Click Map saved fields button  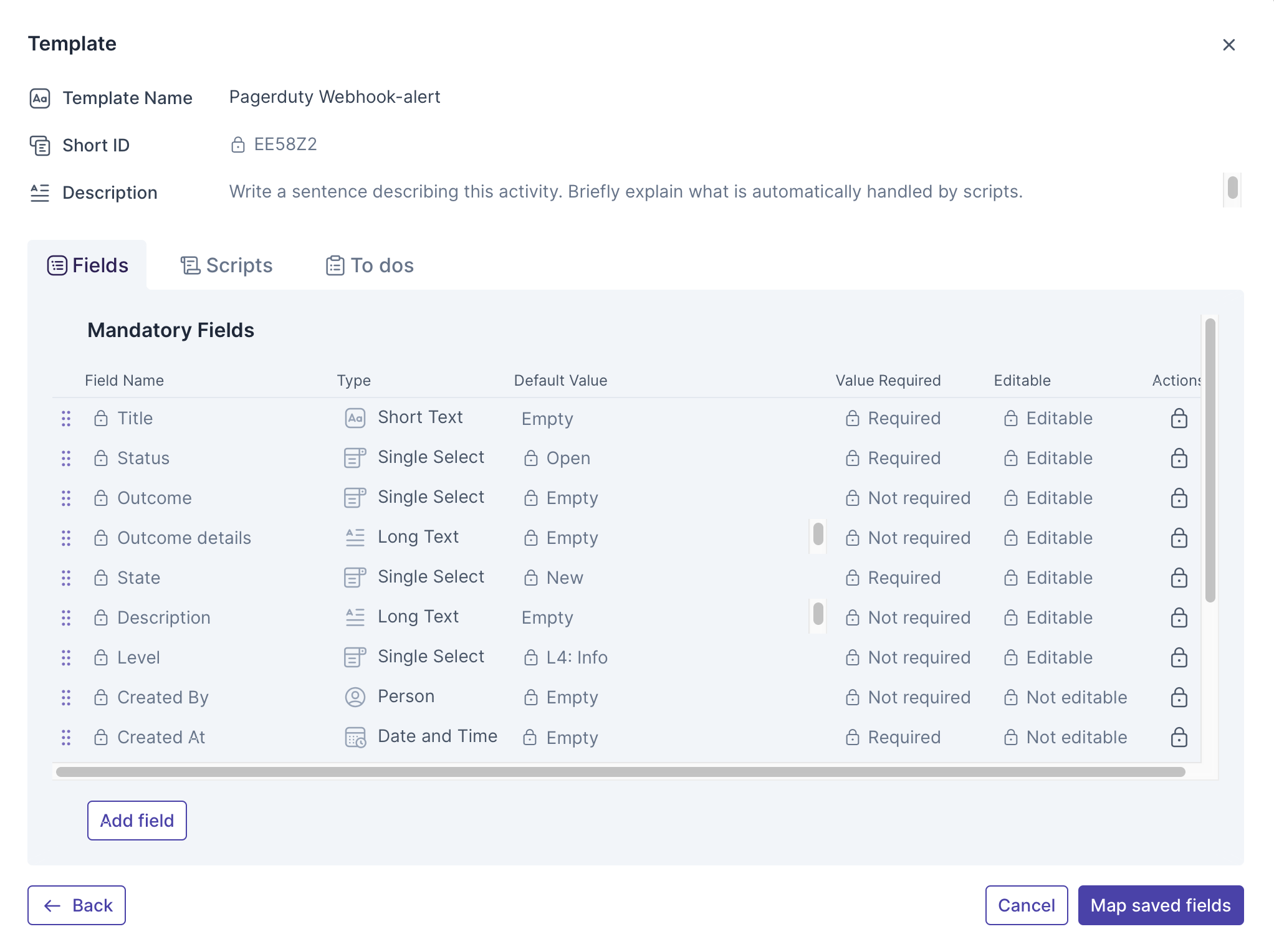[1160, 905]
